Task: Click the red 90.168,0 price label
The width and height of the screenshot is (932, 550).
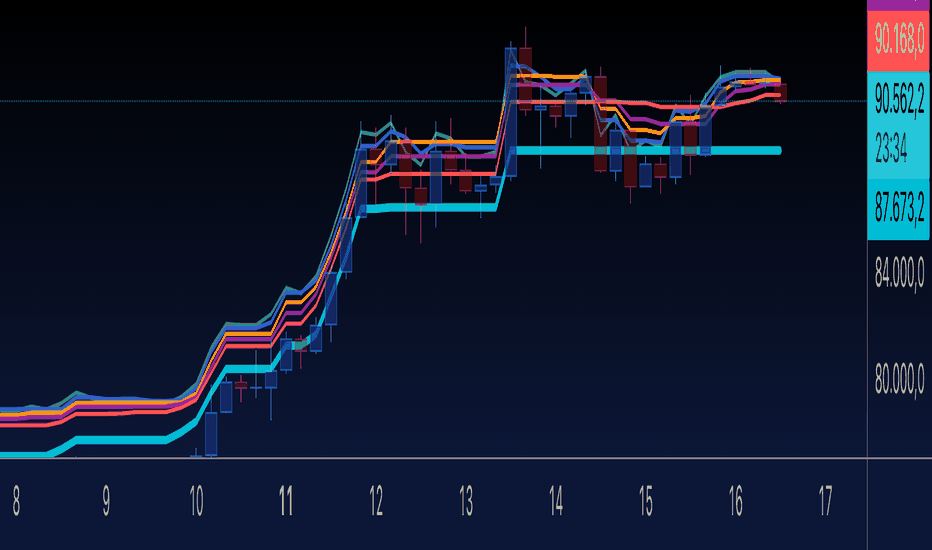Action: point(899,40)
